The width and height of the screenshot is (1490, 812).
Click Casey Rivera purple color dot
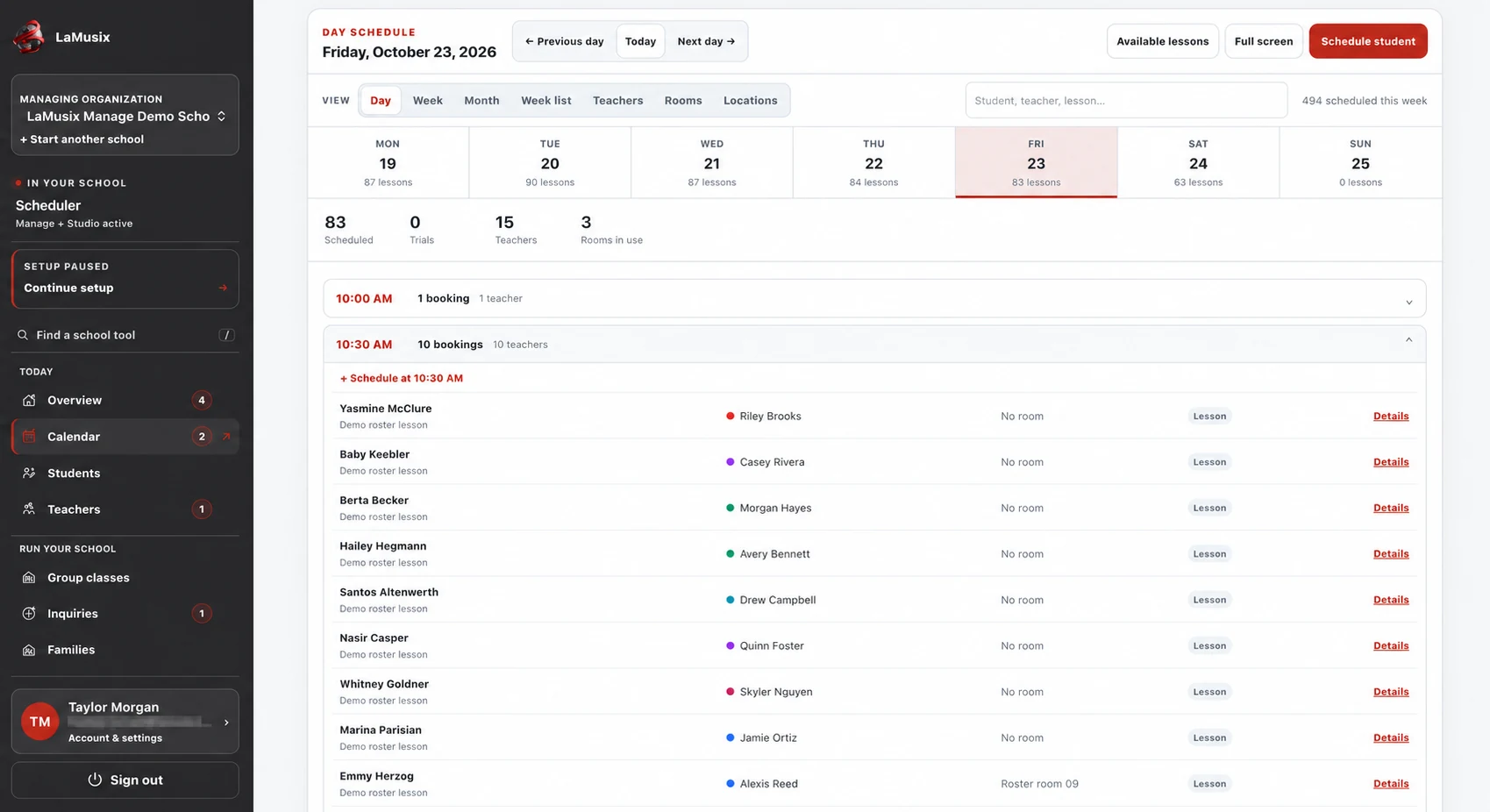[730, 462]
